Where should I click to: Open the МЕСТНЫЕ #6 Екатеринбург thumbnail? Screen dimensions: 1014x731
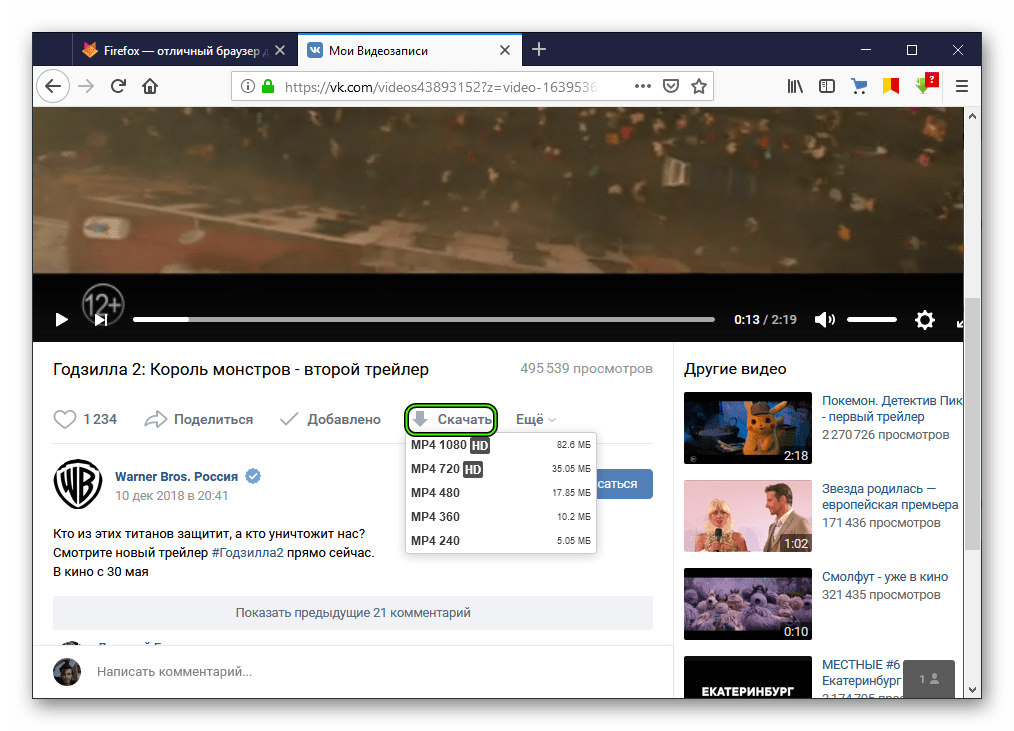point(748,677)
